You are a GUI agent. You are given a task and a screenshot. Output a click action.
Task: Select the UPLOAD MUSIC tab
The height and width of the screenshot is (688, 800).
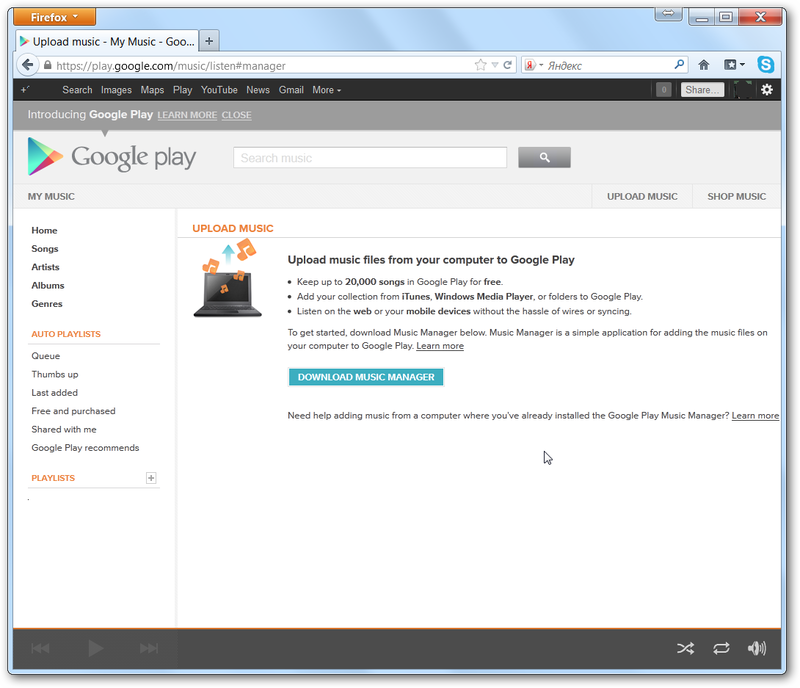click(642, 196)
